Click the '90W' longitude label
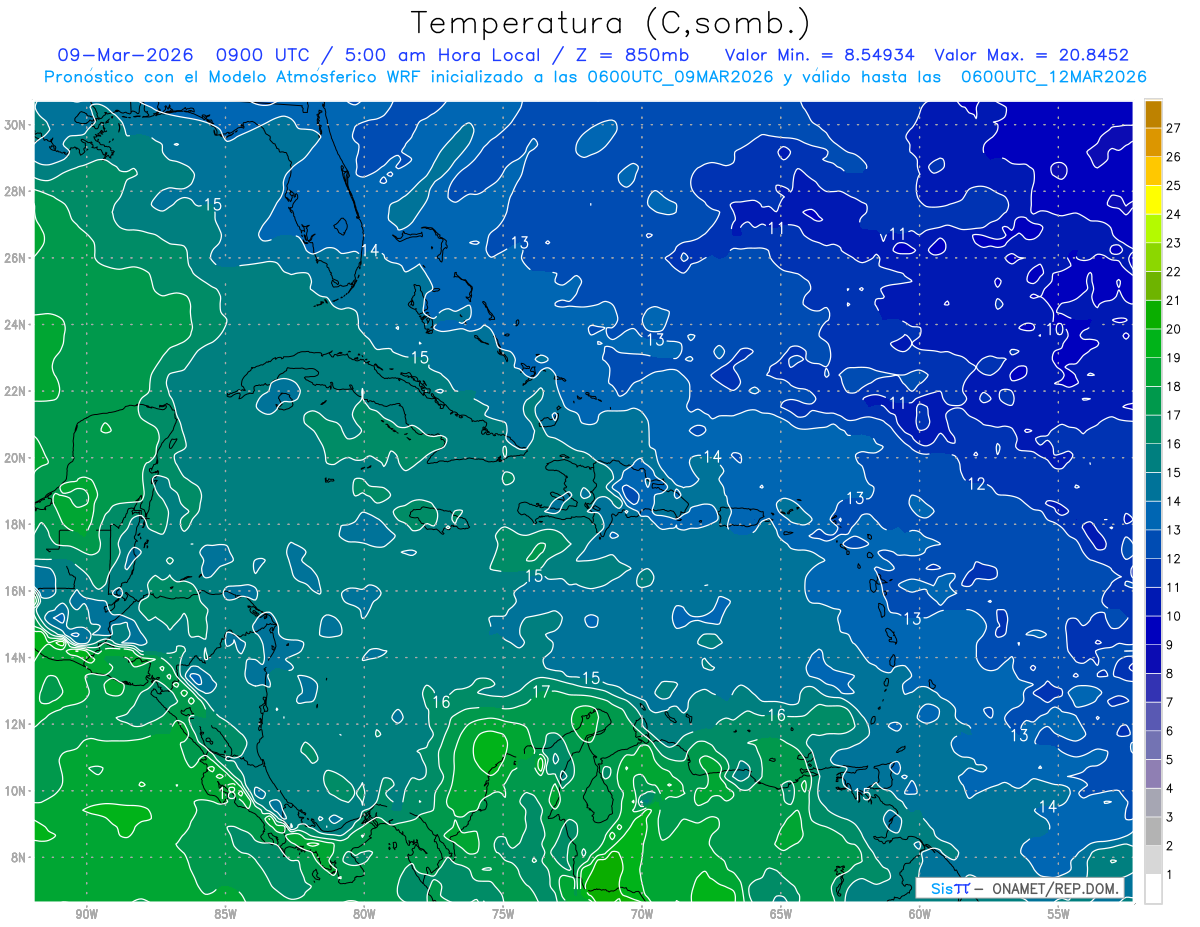This screenshot has width=1200, height=927. coord(86,913)
